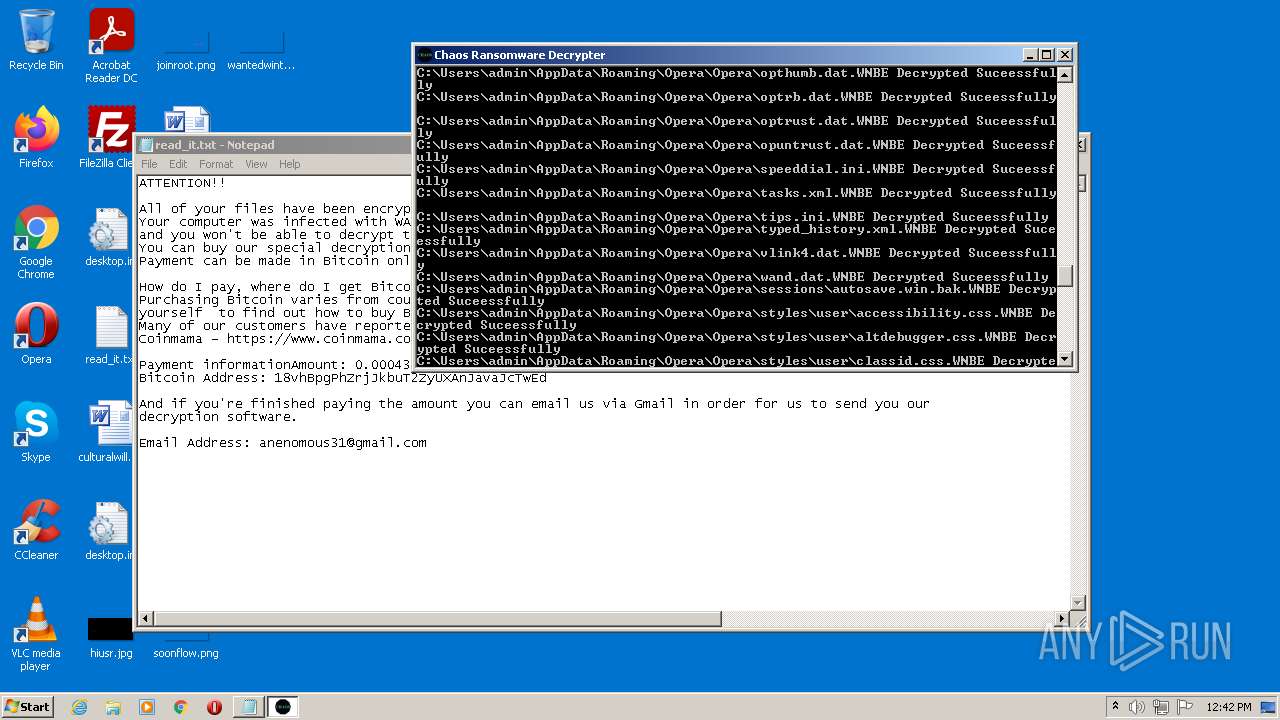Select the hiusr.jpg image file
Screen dimensions: 1280x720
click(x=110, y=638)
